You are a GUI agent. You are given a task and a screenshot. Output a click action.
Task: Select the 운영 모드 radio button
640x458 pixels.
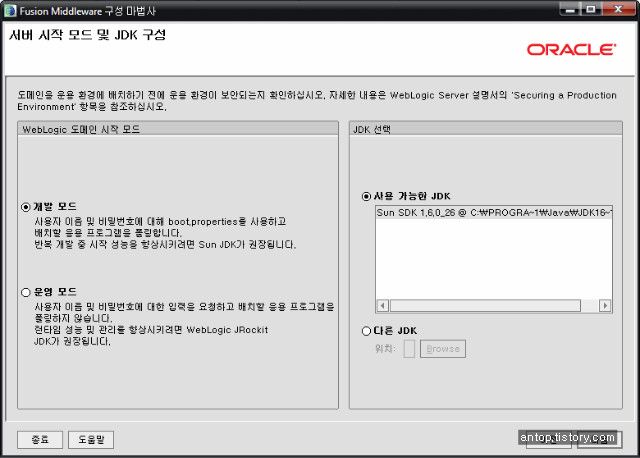click(x=26, y=292)
